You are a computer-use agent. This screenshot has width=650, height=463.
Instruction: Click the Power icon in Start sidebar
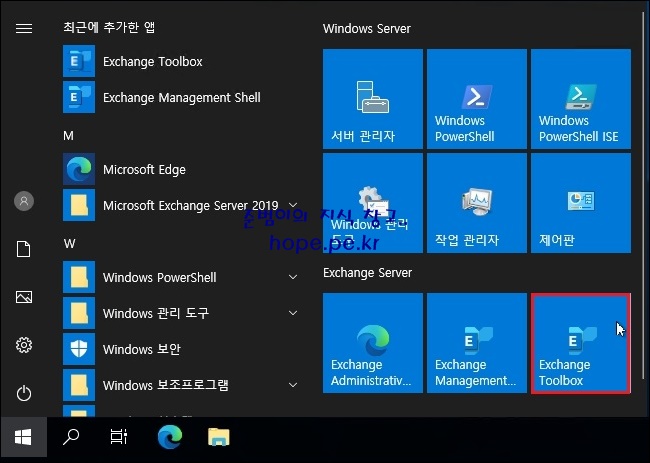point(24,393)
